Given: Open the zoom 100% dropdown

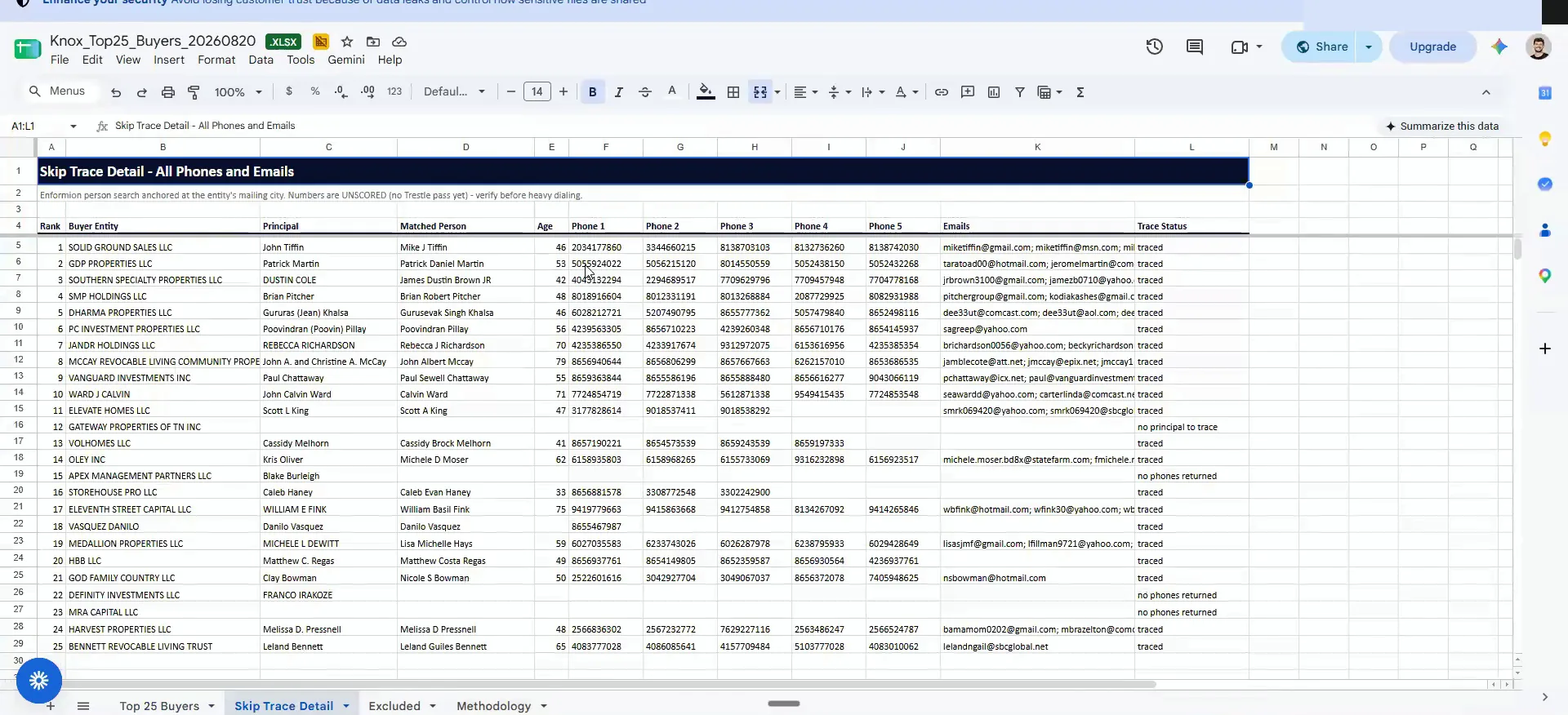Looking at the screenshot, I should pos(238,92).
